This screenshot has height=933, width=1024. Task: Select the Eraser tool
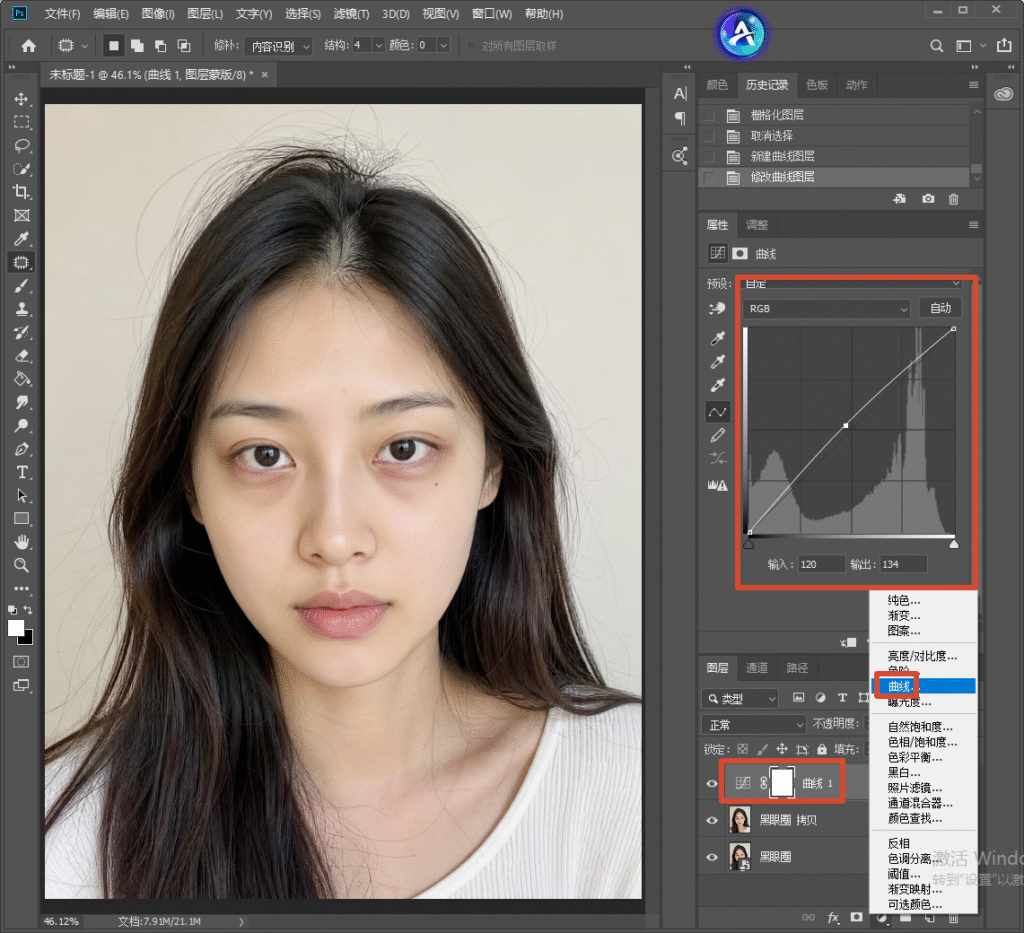[x=22, y=356]
